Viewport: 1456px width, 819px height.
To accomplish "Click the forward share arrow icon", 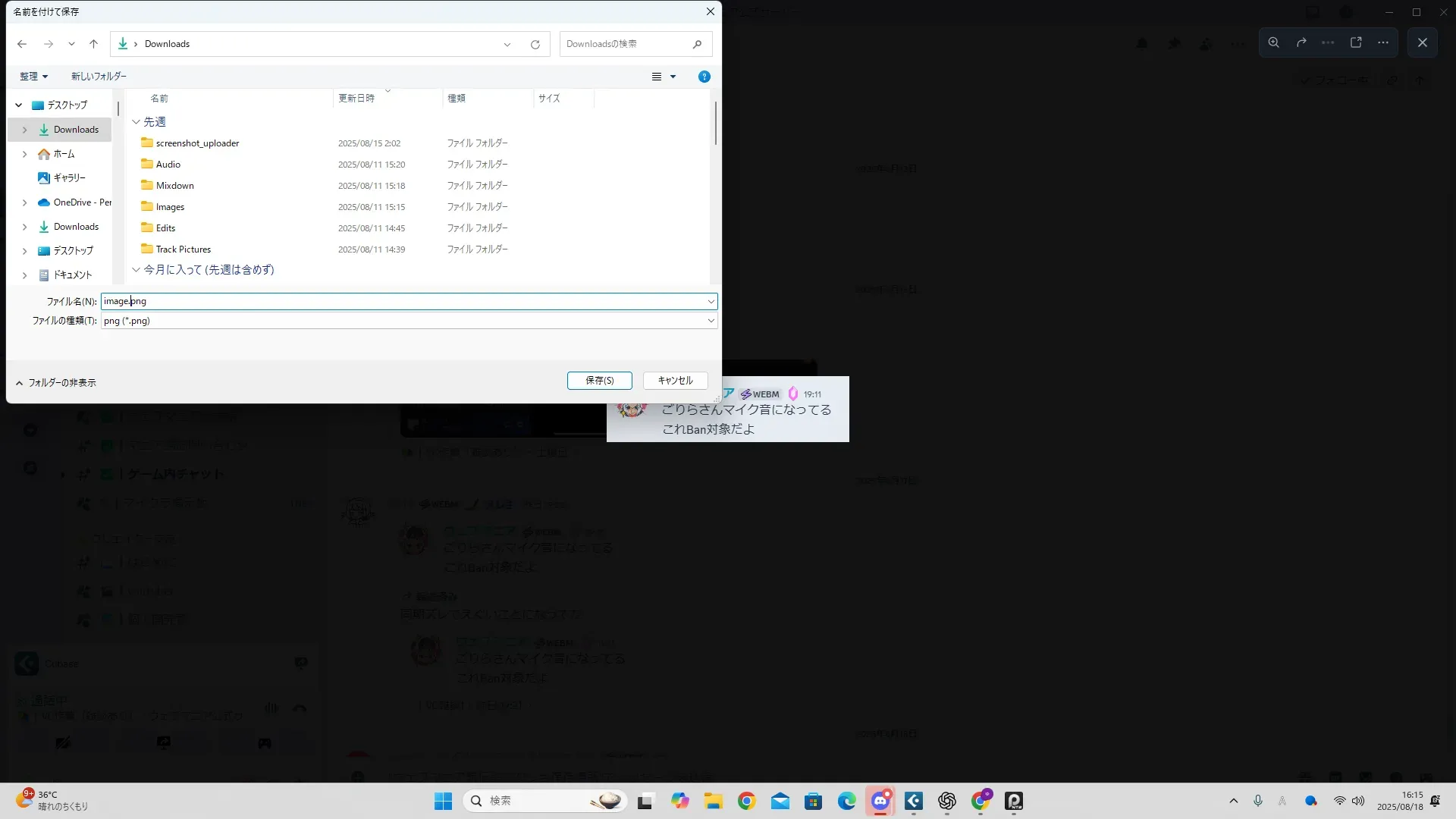I will 1301,42.
